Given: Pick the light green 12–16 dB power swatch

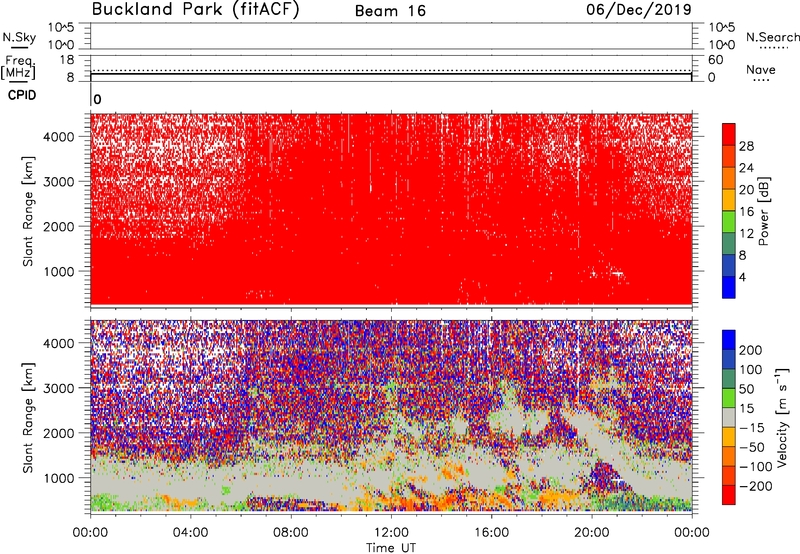Looking at the screenshot, I should [729, 222].
